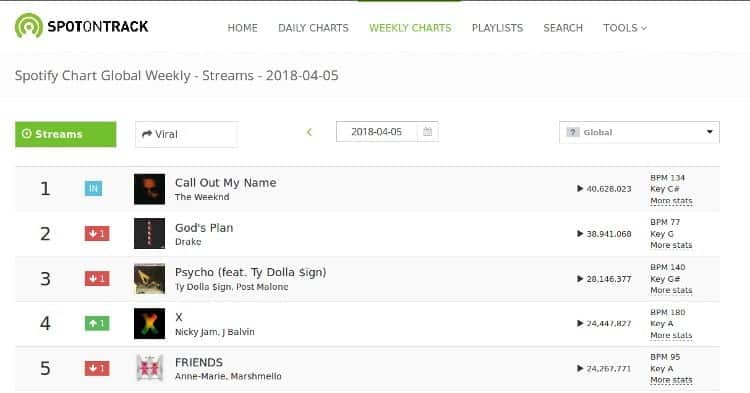This screenshot has width=750, height=393.
Task: Click the blue IN badge for Call Out My Name
Action: 93,188
